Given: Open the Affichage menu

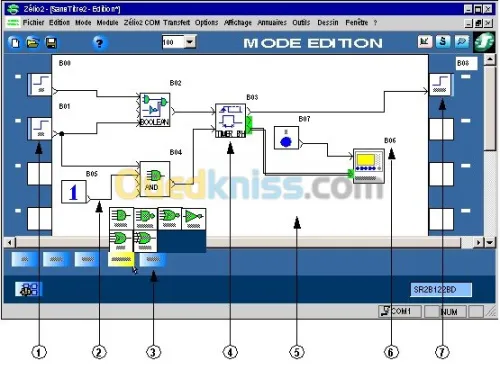Looking at the screenshot, I should (x=238, y=23).
